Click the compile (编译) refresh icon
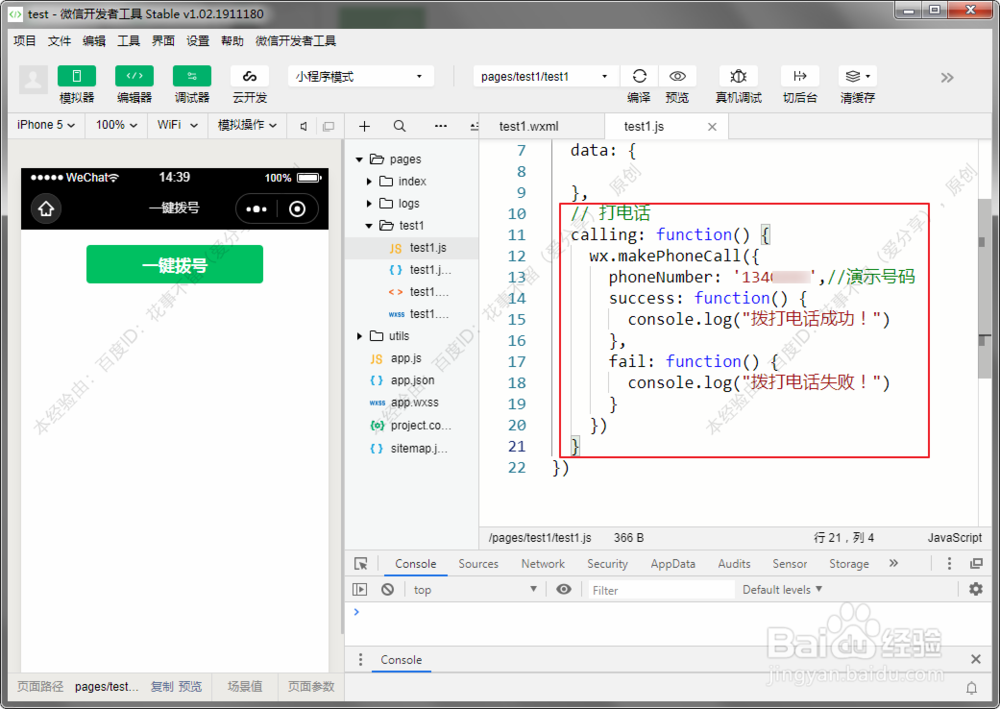The height and width of the screenshot is (709, 1000). tap(639, 76)
